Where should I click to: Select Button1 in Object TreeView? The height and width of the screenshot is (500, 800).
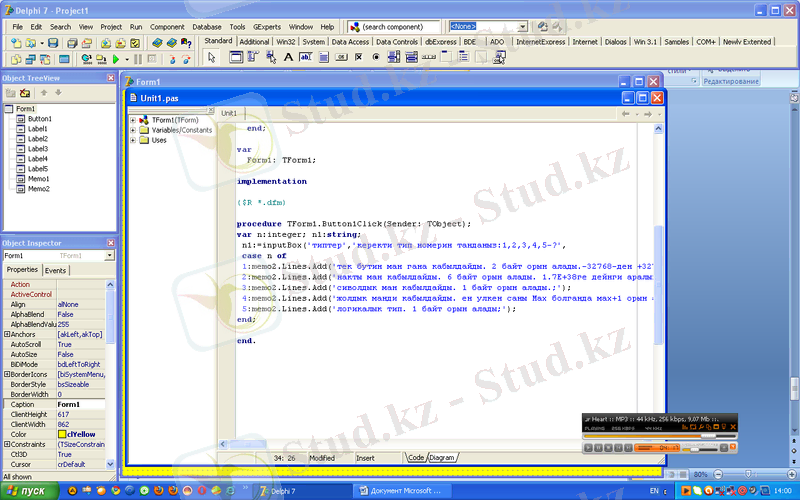tap(40, 119)
